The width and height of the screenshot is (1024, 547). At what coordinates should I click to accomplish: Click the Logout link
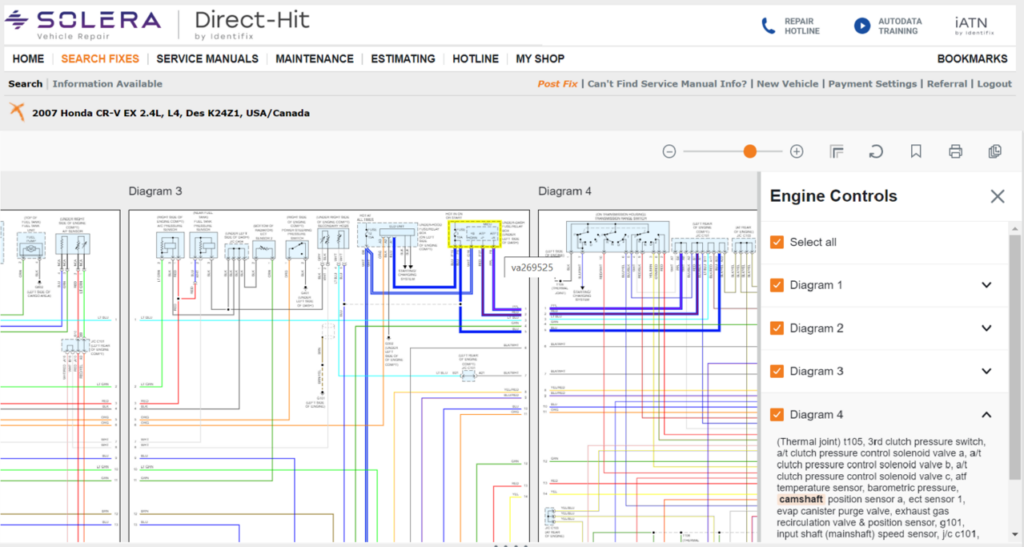tap(994, 84)
